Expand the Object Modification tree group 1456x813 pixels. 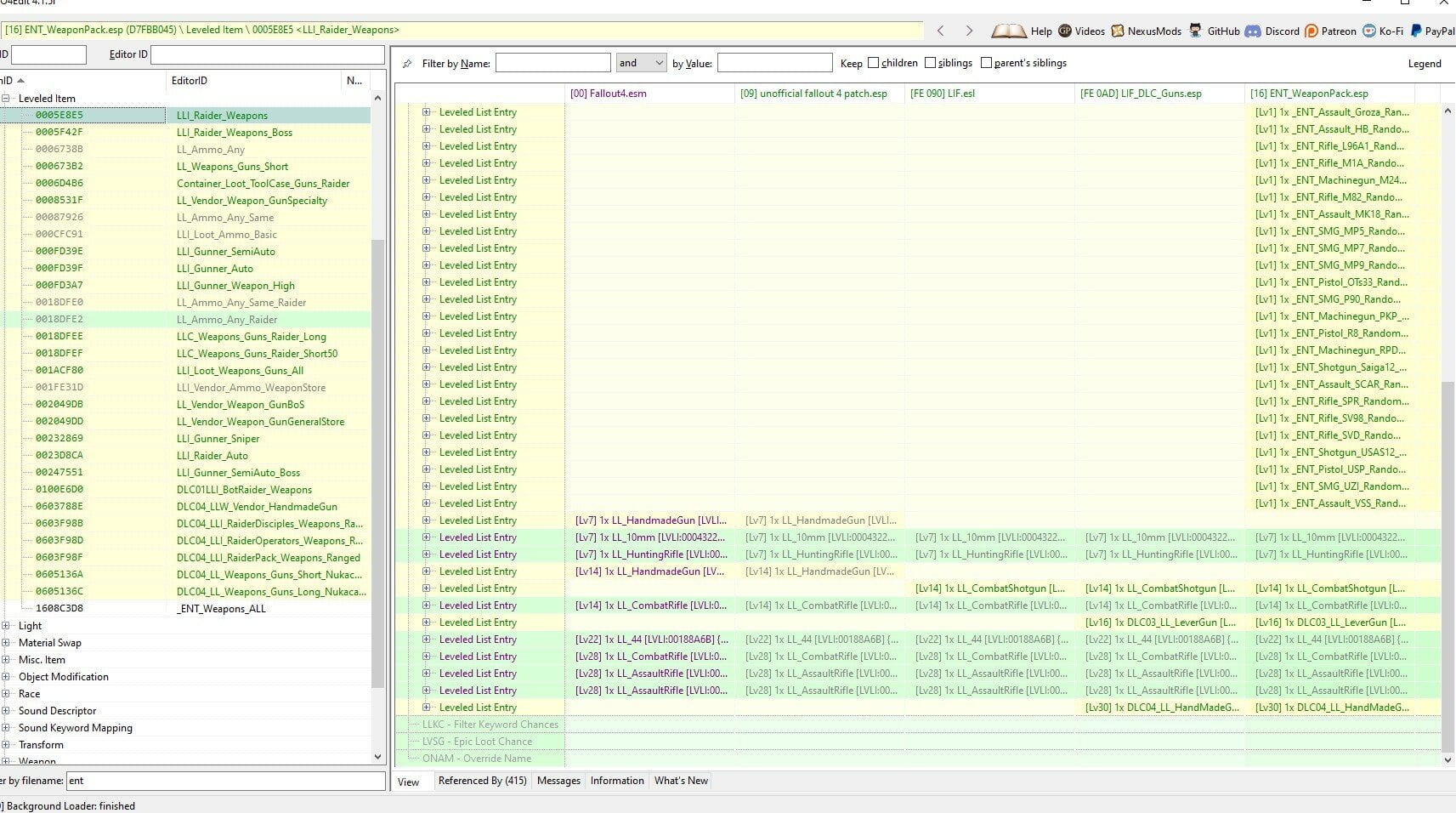(x=6, y=677)
